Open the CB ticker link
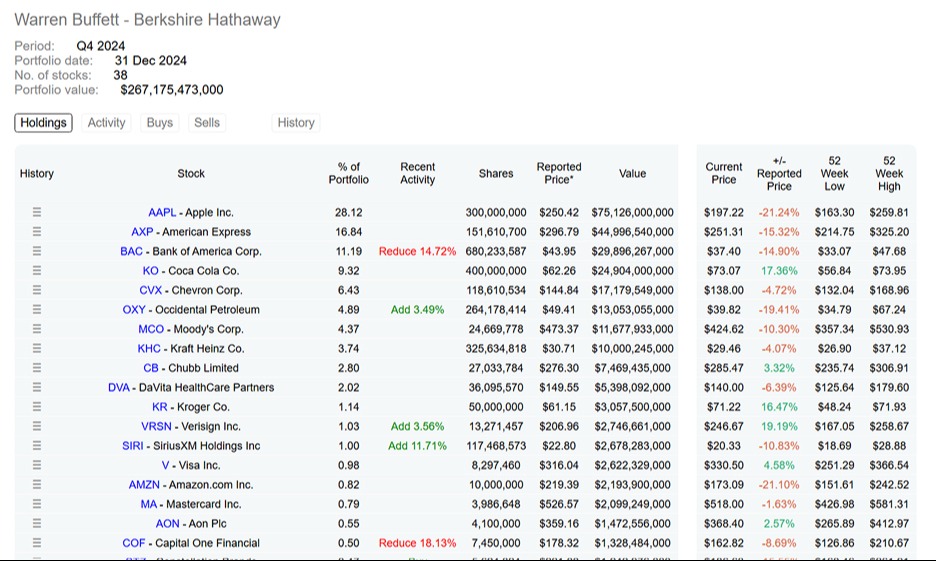 click(x=151, y=368)
